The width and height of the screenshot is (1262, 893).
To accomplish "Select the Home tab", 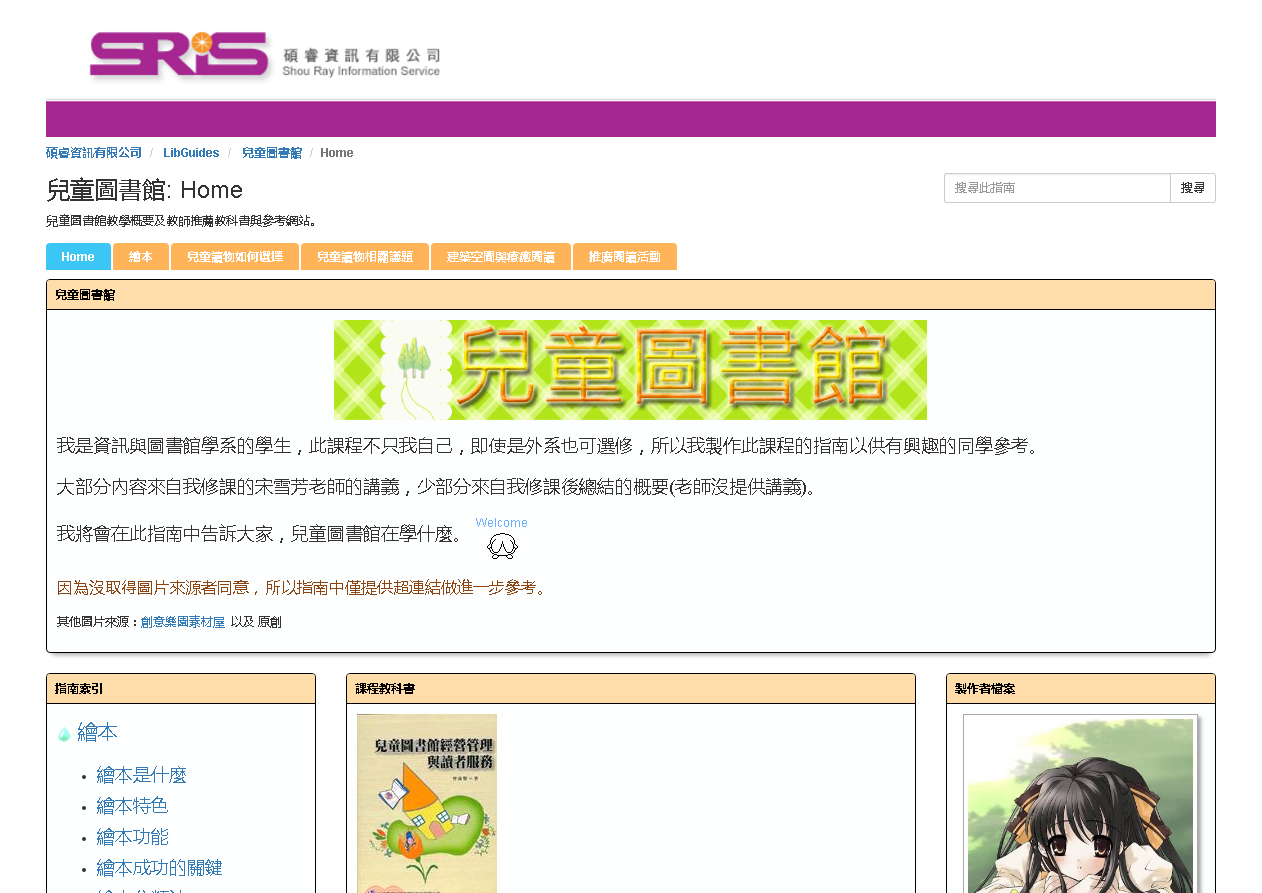I will click(78, 256).
